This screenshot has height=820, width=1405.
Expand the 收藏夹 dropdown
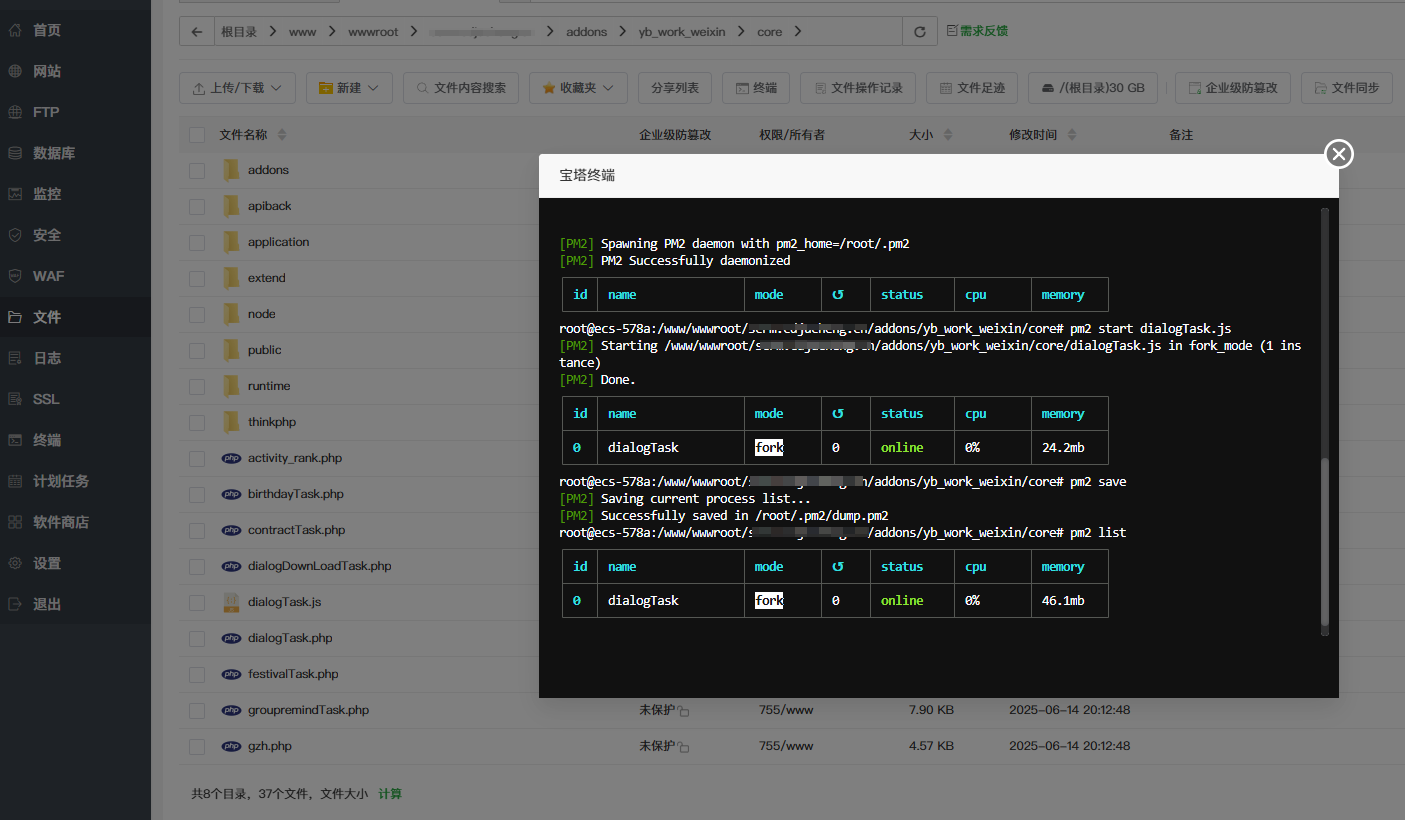click(578, 88)
